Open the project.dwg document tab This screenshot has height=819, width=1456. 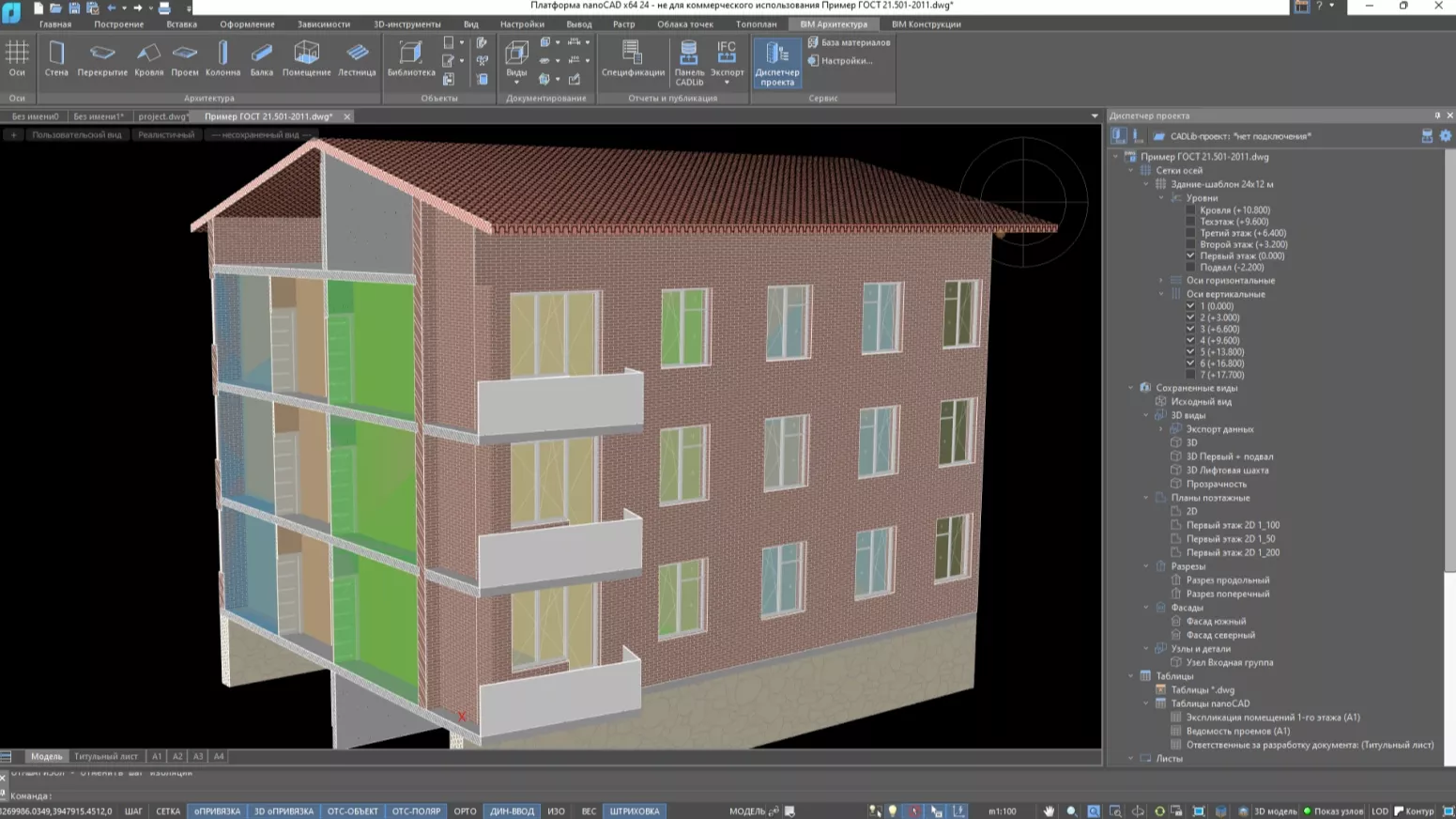[162, 116]
